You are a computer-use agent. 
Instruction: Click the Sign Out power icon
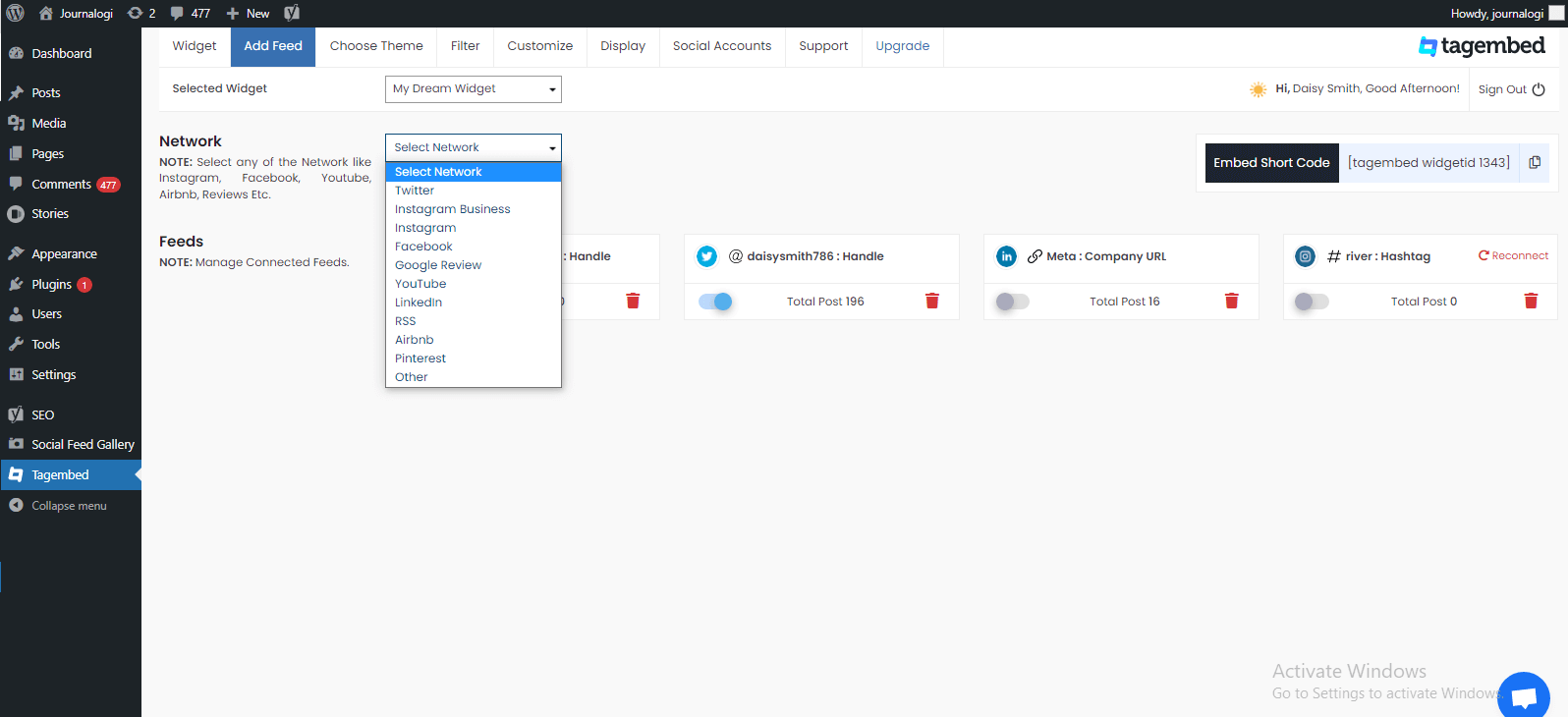pos(1539,89)
